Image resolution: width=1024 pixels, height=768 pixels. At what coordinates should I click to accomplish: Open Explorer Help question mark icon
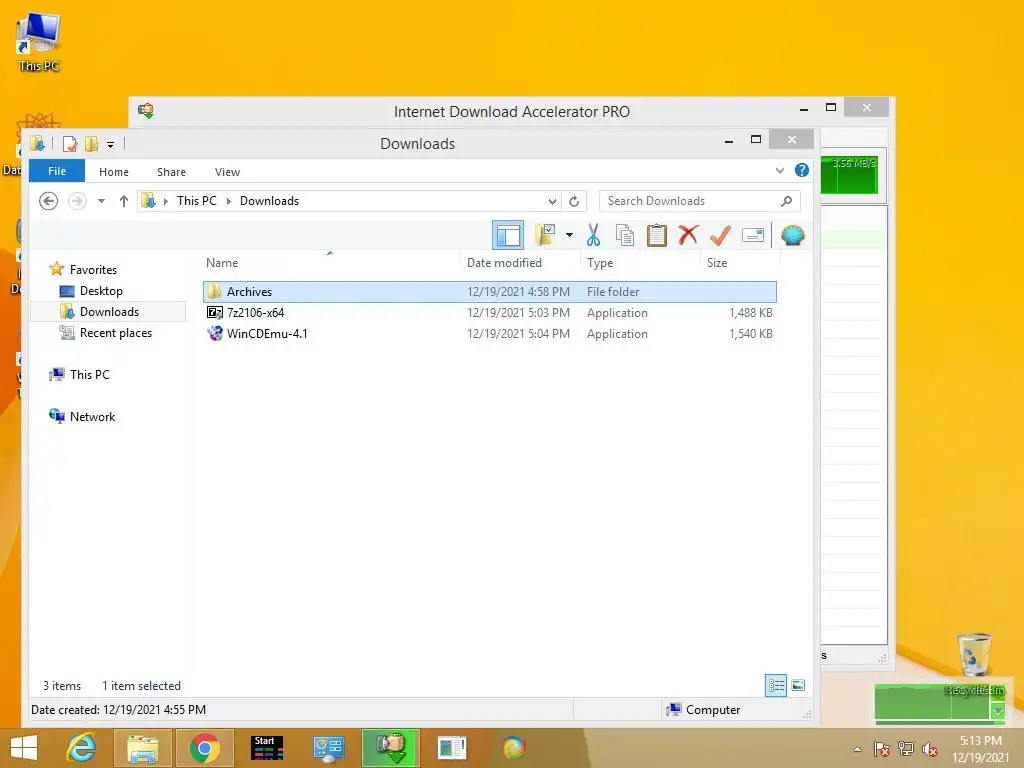click(802, 170)
